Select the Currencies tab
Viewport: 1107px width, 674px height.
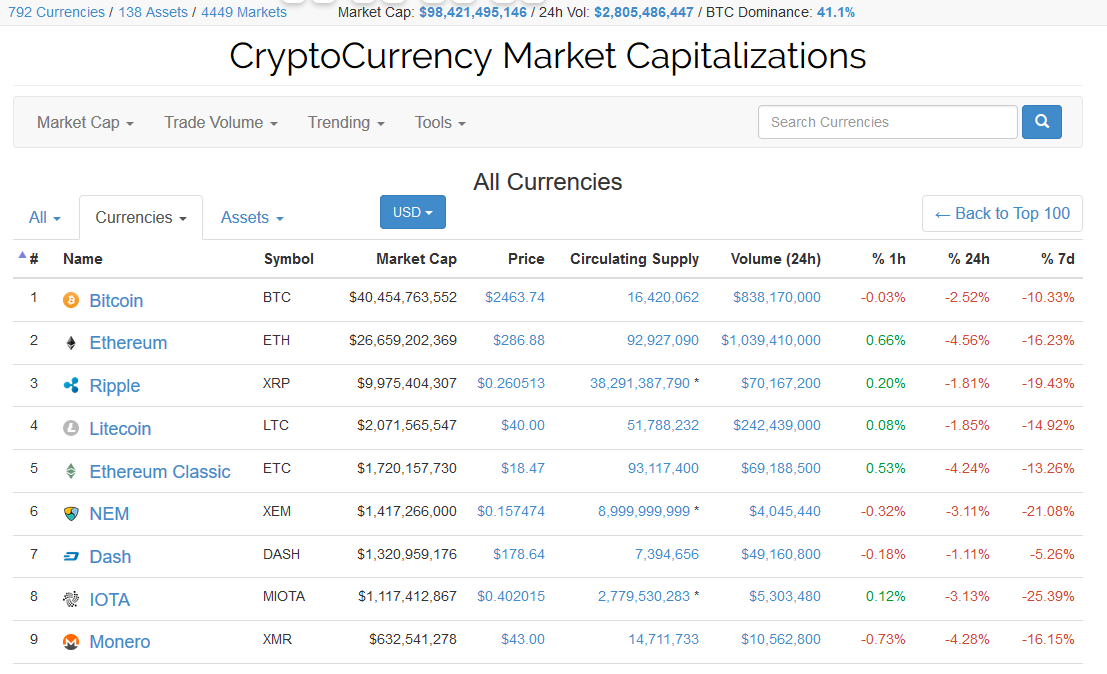pos(140,217)
